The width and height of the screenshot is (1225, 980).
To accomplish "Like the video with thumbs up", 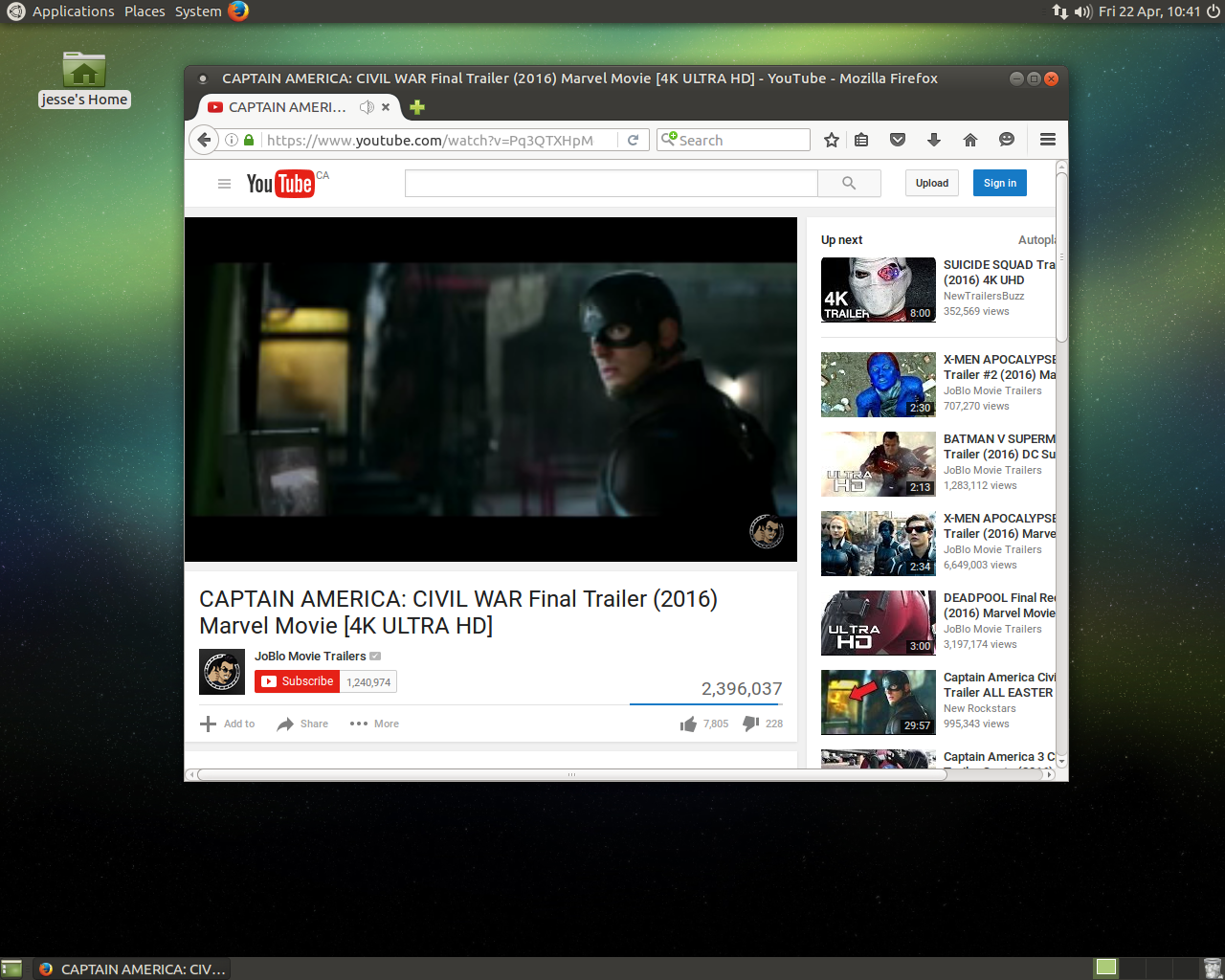I will [688, 724].
